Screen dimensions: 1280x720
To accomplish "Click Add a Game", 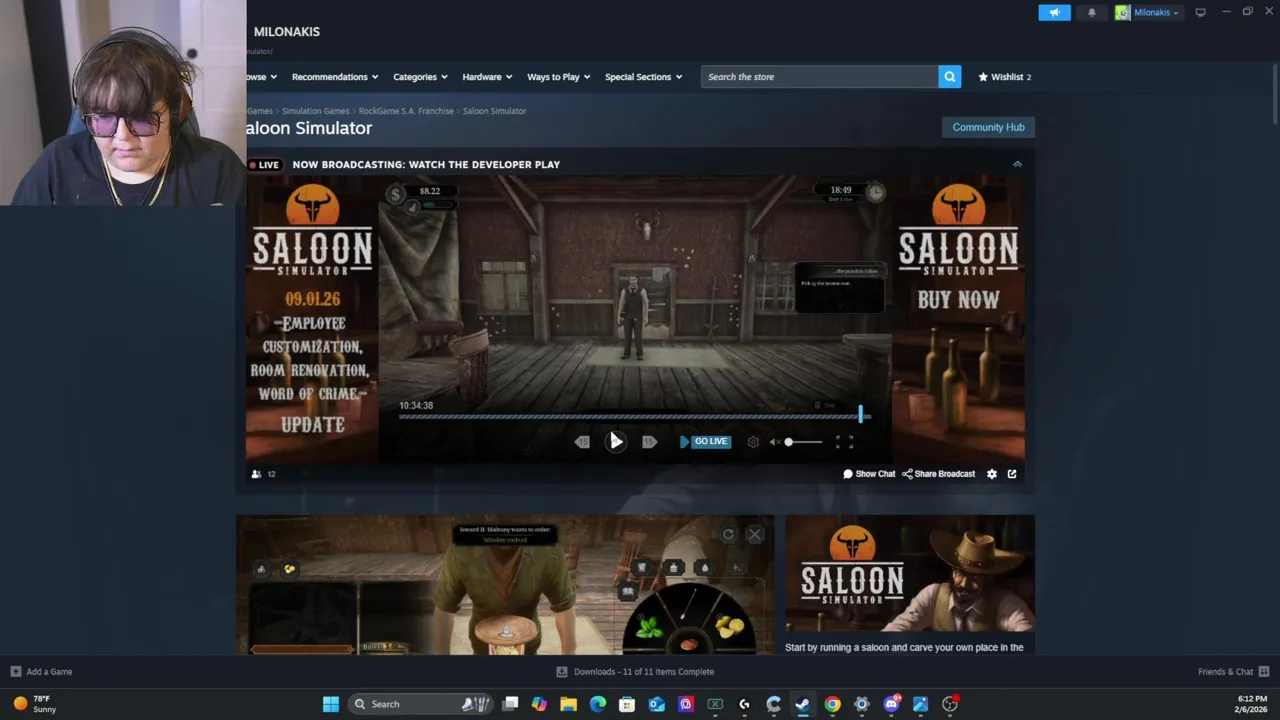I will [x=42, y=672].
